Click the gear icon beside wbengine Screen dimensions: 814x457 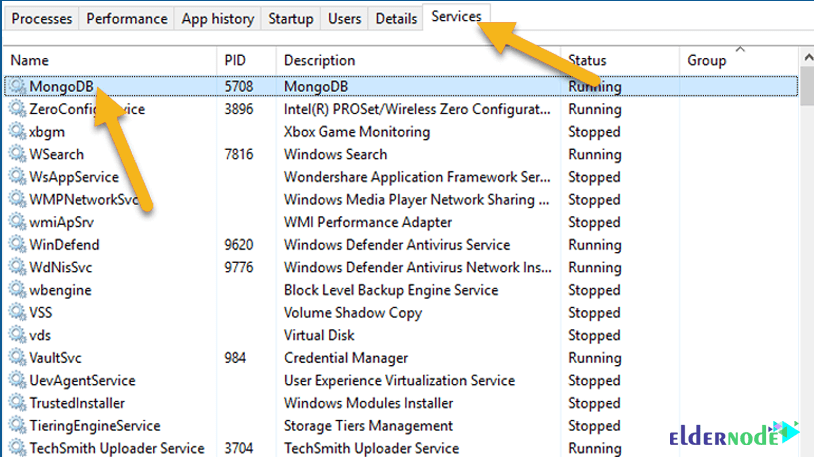coord(17,290)
